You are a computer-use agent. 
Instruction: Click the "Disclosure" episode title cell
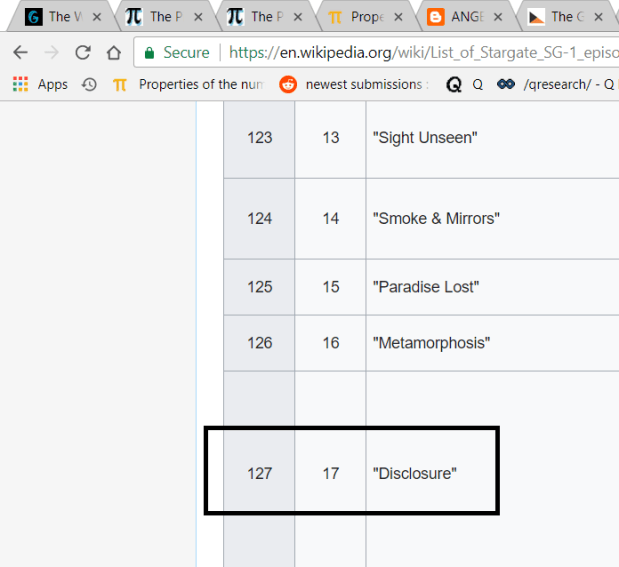[x=414, y=473]
